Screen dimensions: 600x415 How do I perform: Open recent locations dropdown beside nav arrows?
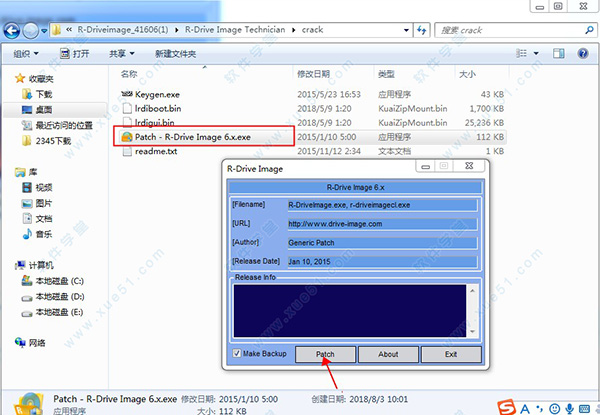pos(44,31)
